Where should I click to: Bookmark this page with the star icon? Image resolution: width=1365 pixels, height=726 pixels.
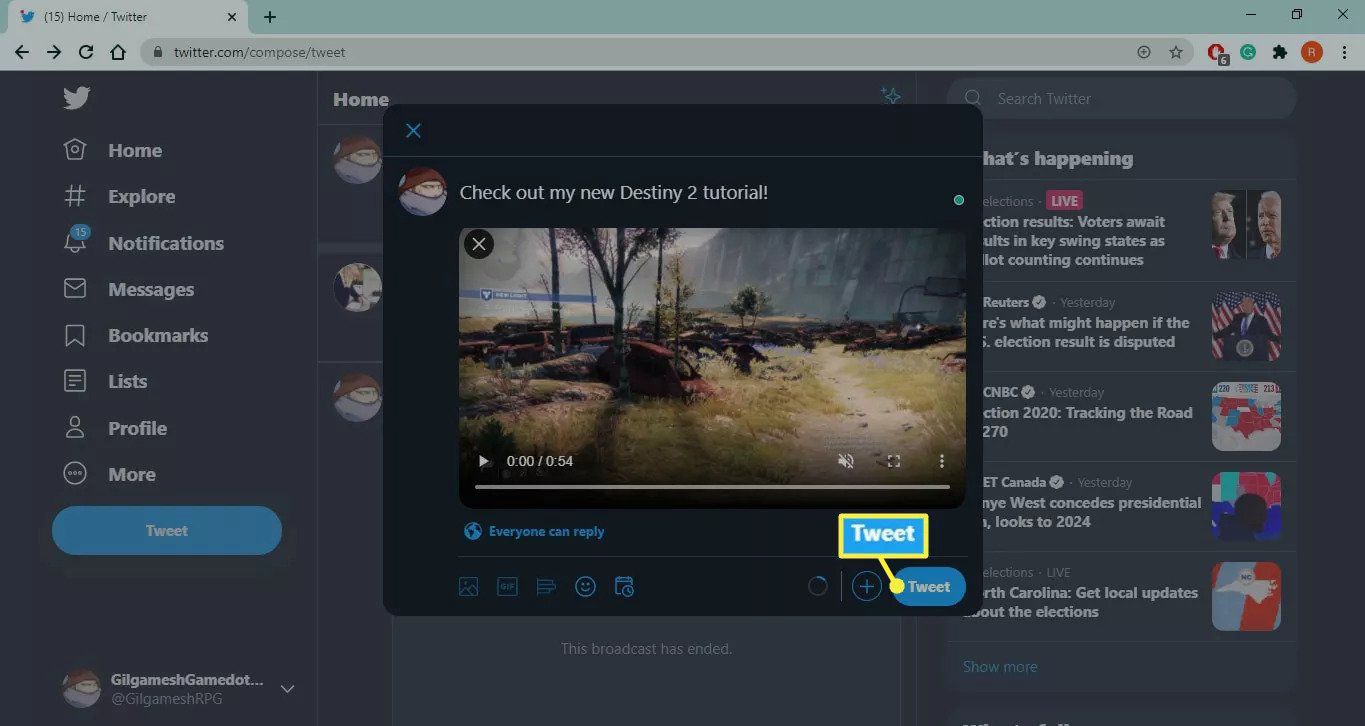tap(1176, 52)
